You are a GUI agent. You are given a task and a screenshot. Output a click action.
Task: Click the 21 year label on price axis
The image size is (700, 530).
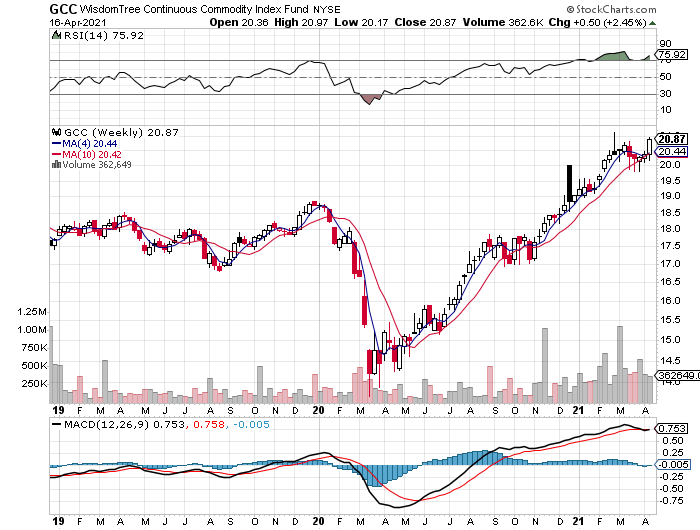pos(578,410)
